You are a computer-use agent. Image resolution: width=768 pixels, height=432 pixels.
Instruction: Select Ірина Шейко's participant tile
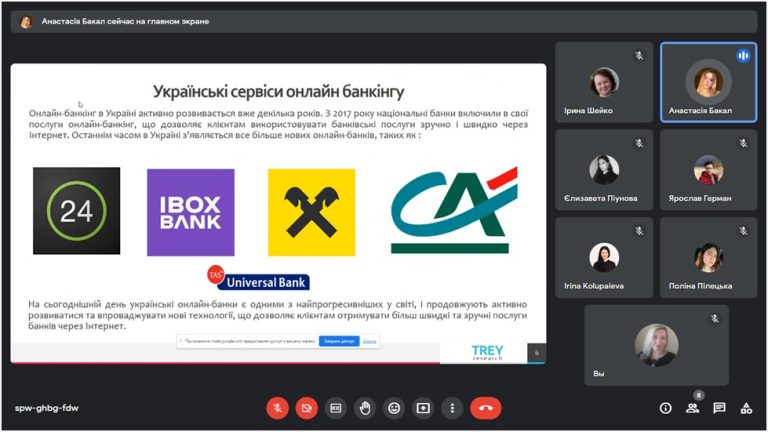604,82
